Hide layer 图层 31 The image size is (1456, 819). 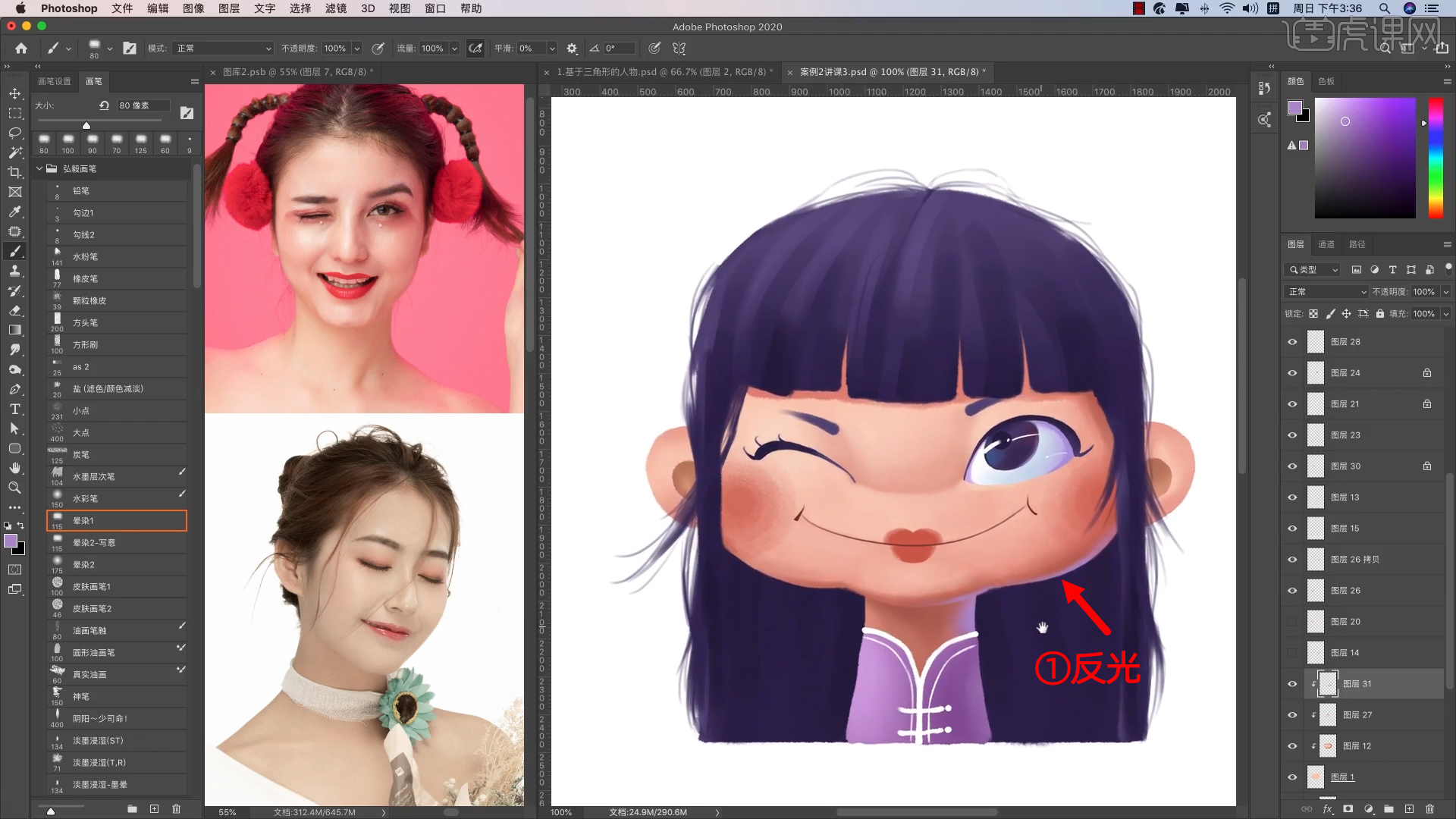point(1292,684)
